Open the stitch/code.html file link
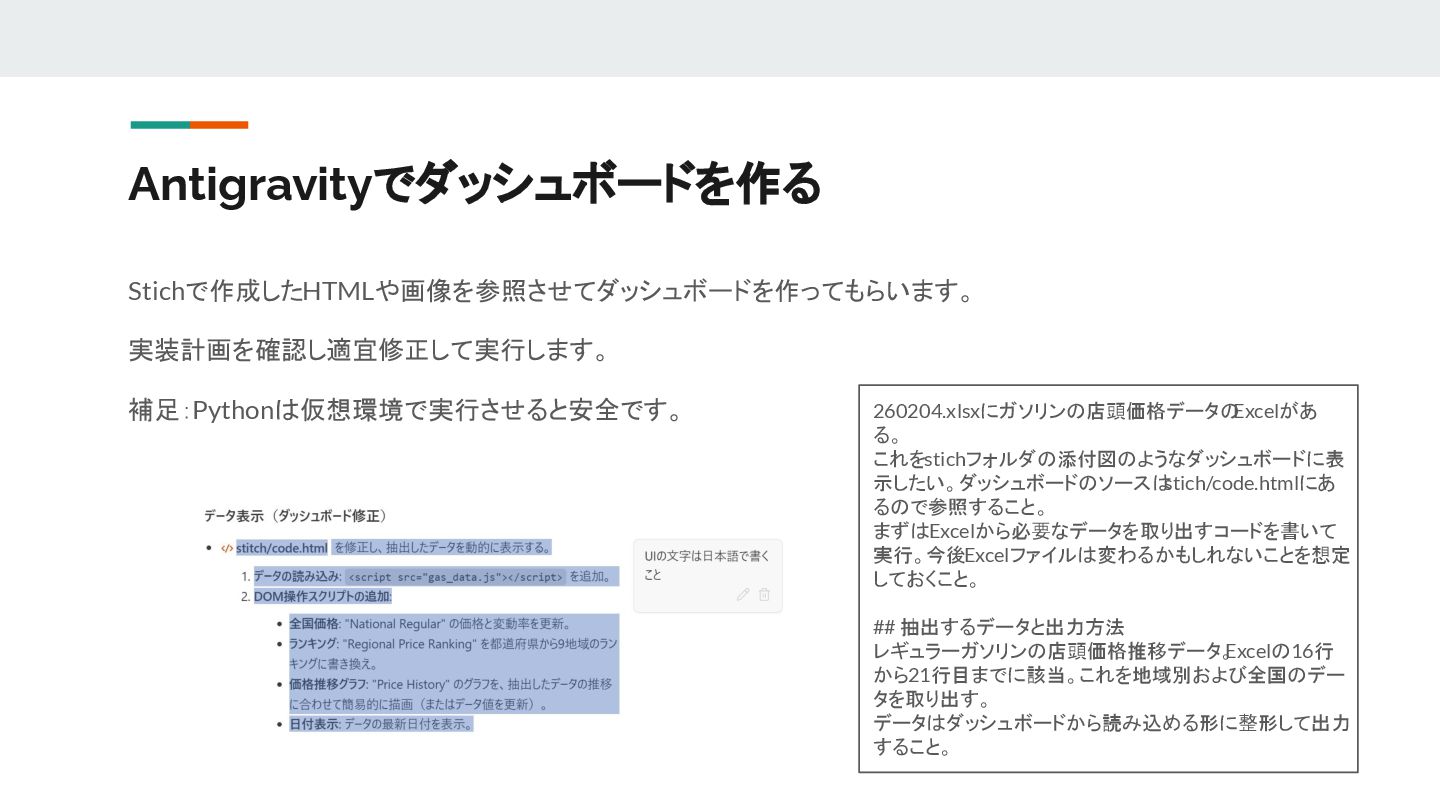 pos(281,548)
